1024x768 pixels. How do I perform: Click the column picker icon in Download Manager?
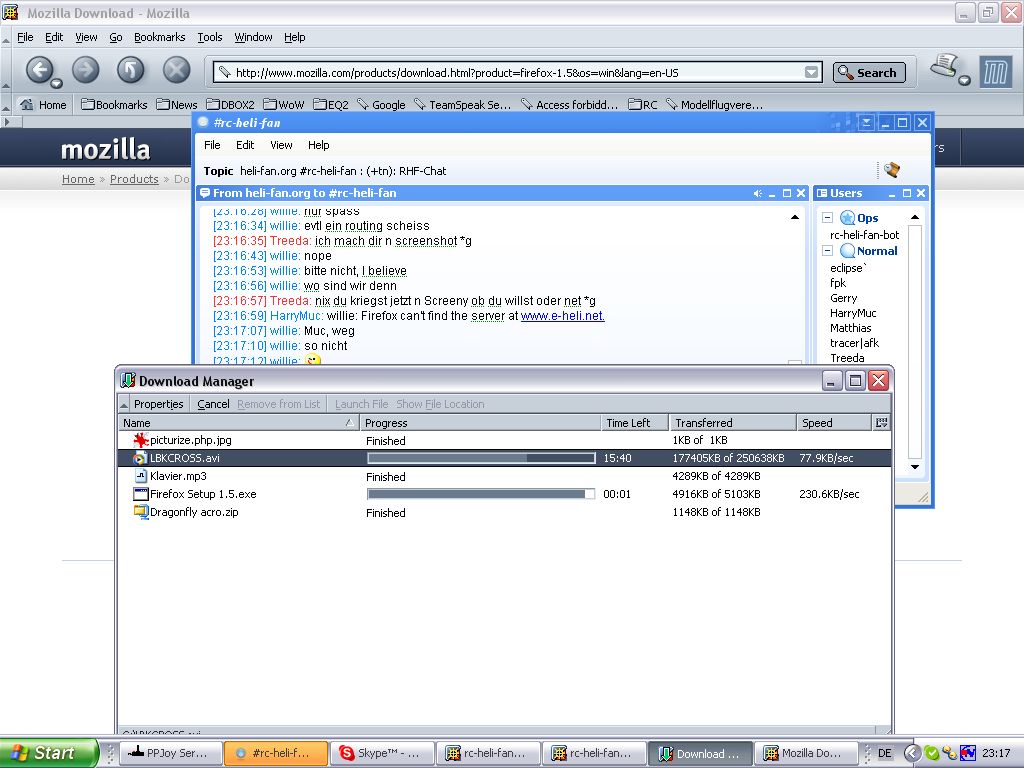881,423
